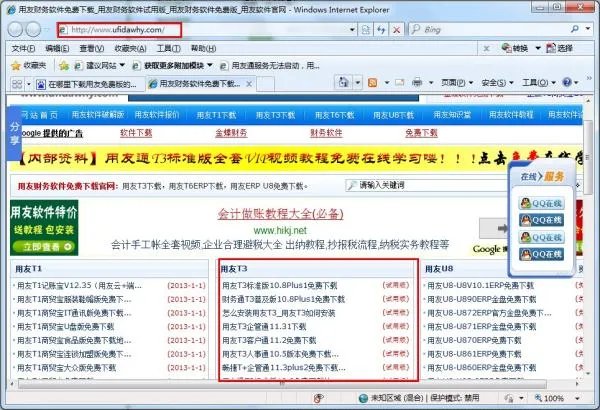Open the 用友通服务无法启动 favorites link
This screenshot has width=600, height=410.
[x=270, y=65]
